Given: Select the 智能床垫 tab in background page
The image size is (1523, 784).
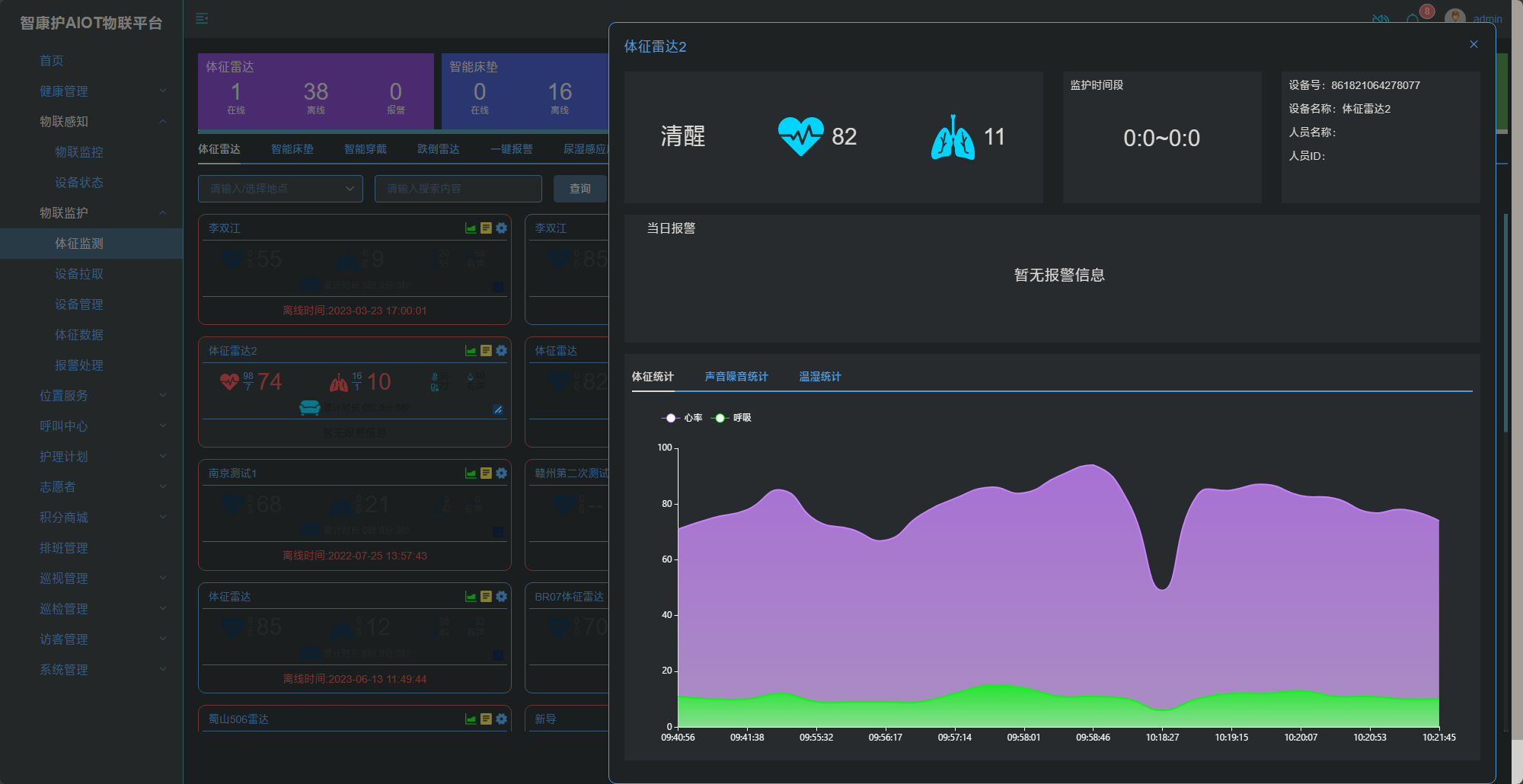Looking at the screenshot, I should click(292, 149).
